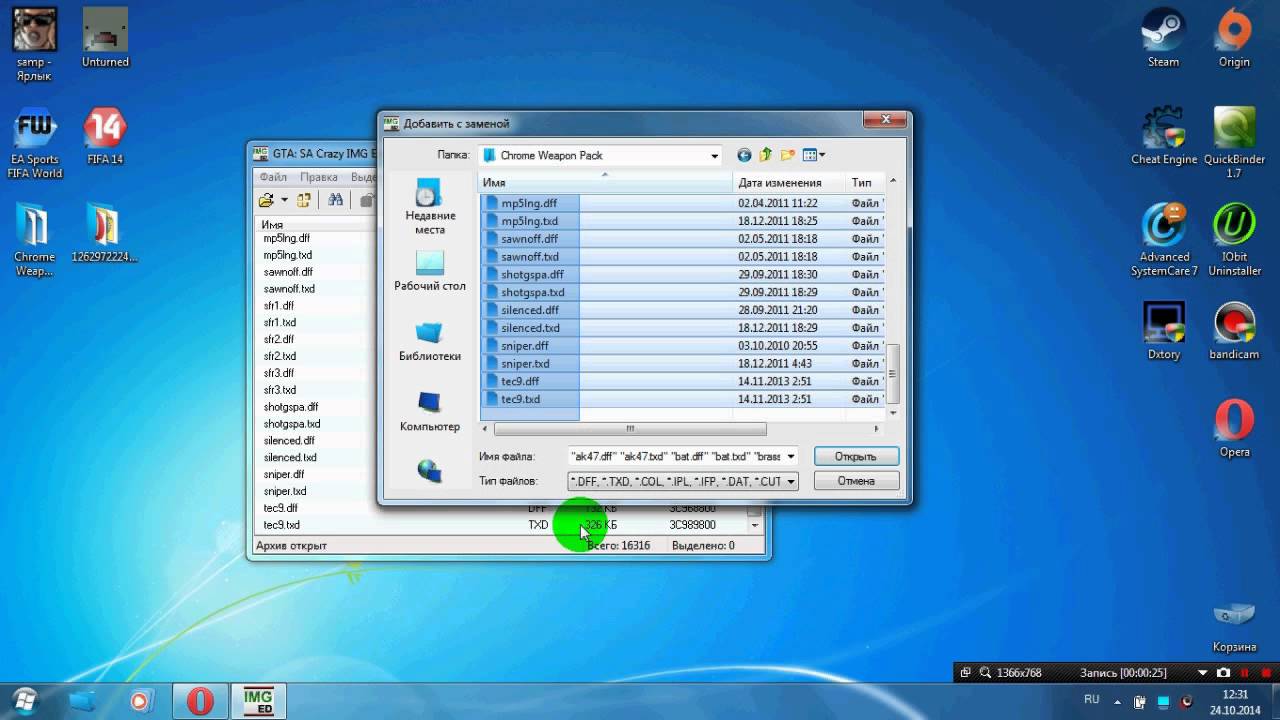Open Advanced SystemCare 7 icon
This screenshot has width=1280, height=720.
(1164, 240)
